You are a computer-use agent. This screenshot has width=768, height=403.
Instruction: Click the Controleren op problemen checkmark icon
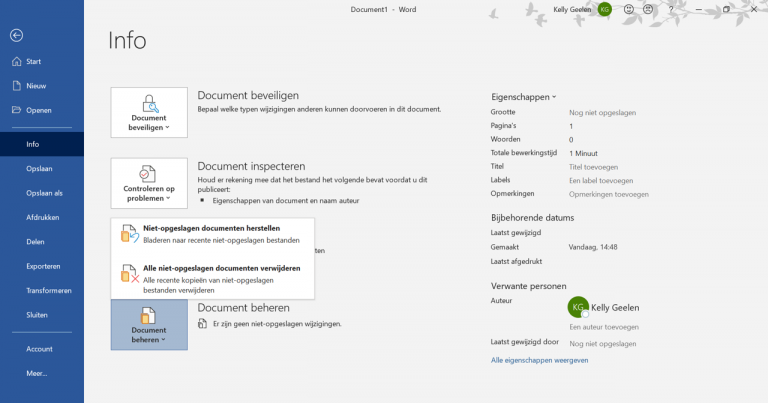click(x=147, y=174)
